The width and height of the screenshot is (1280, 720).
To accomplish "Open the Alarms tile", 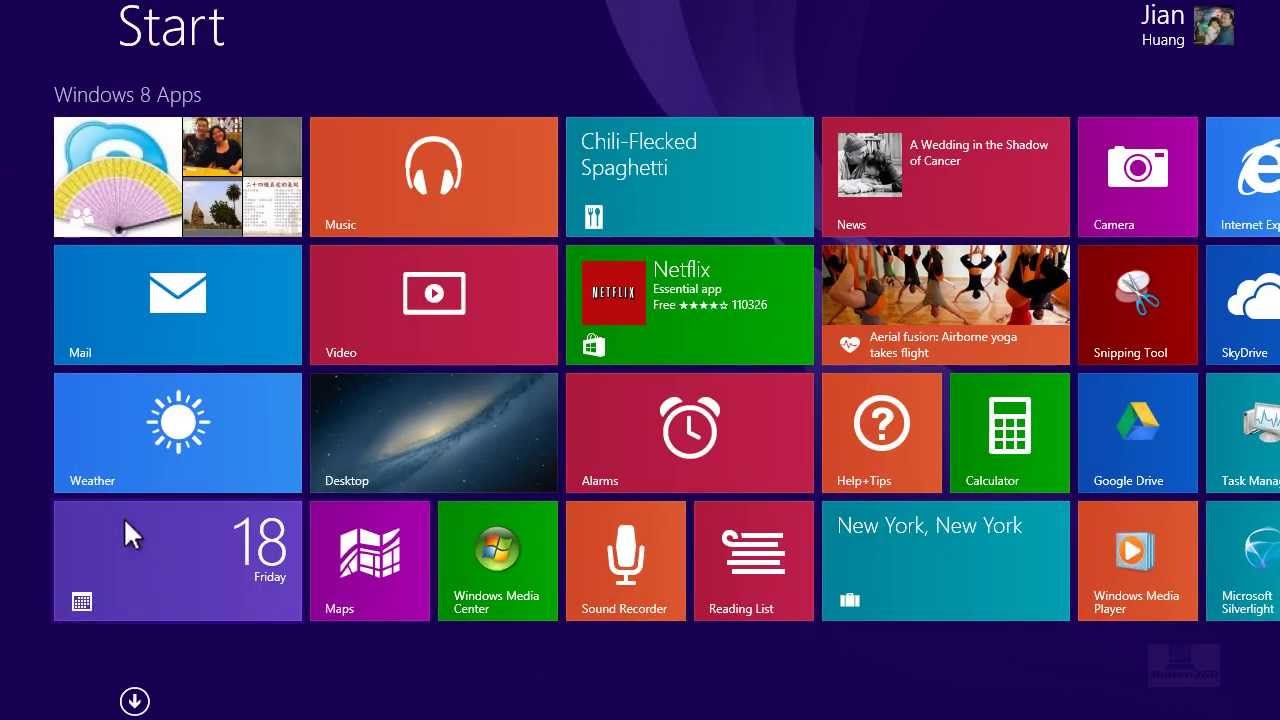I will point(690,433).
